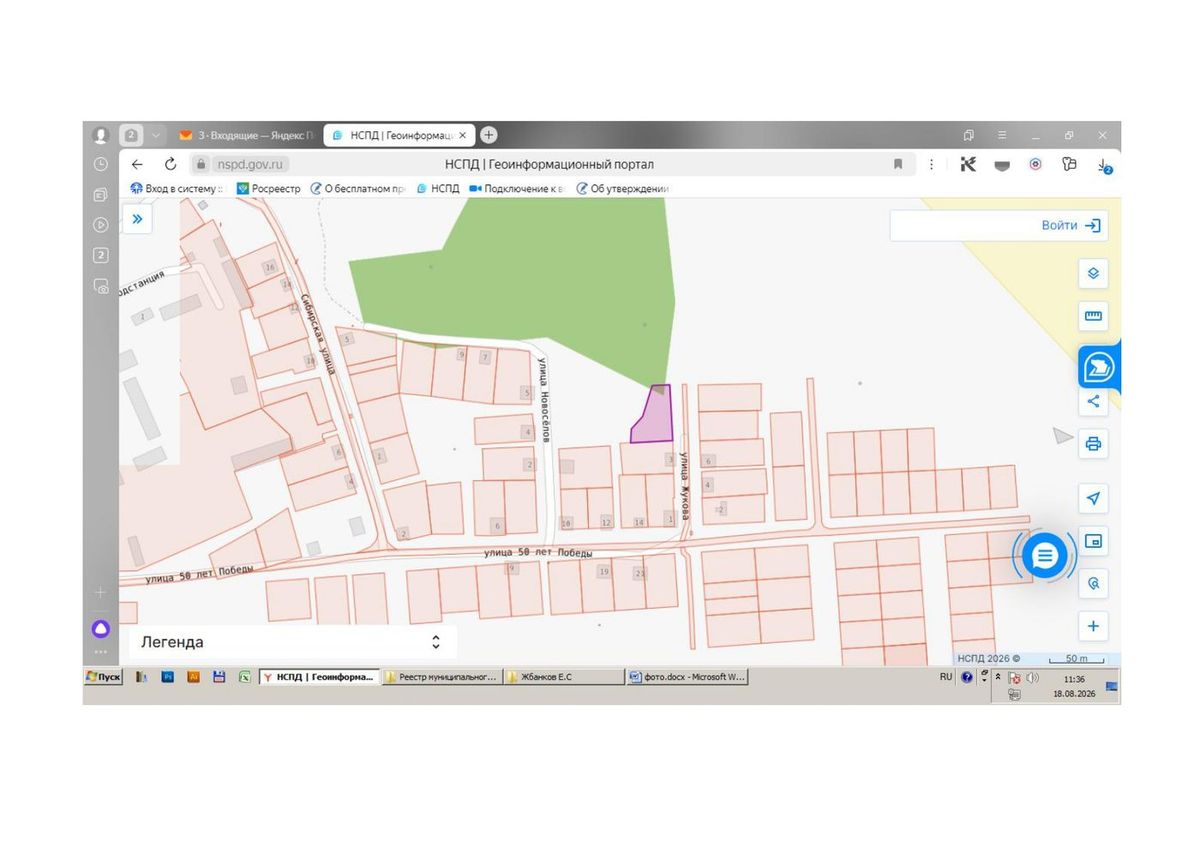
Task: Open history clock in sidebar
Action: click(100, 164)
